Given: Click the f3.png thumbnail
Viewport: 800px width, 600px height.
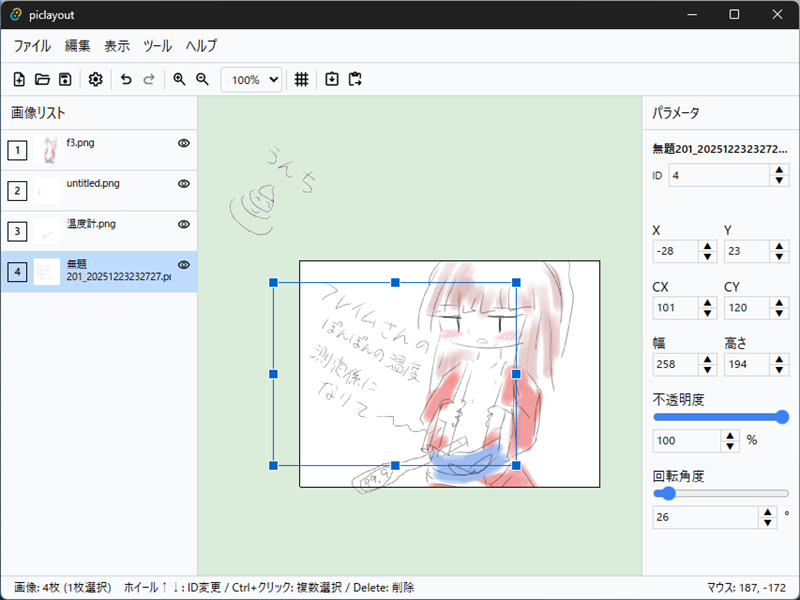Looking at the screenshot, I should [47, 150].
